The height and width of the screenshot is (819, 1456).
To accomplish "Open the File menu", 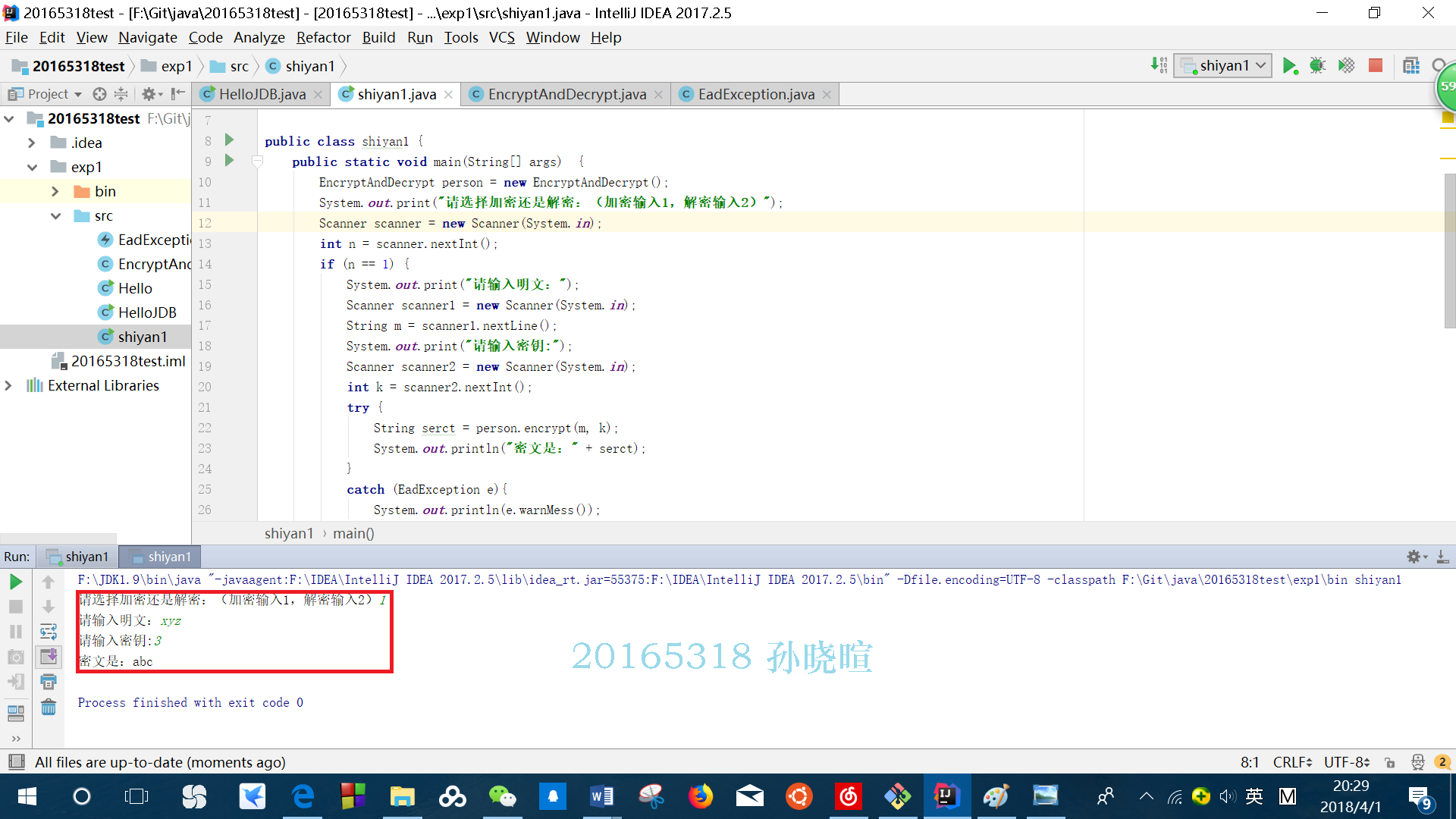I will point(15,37).
